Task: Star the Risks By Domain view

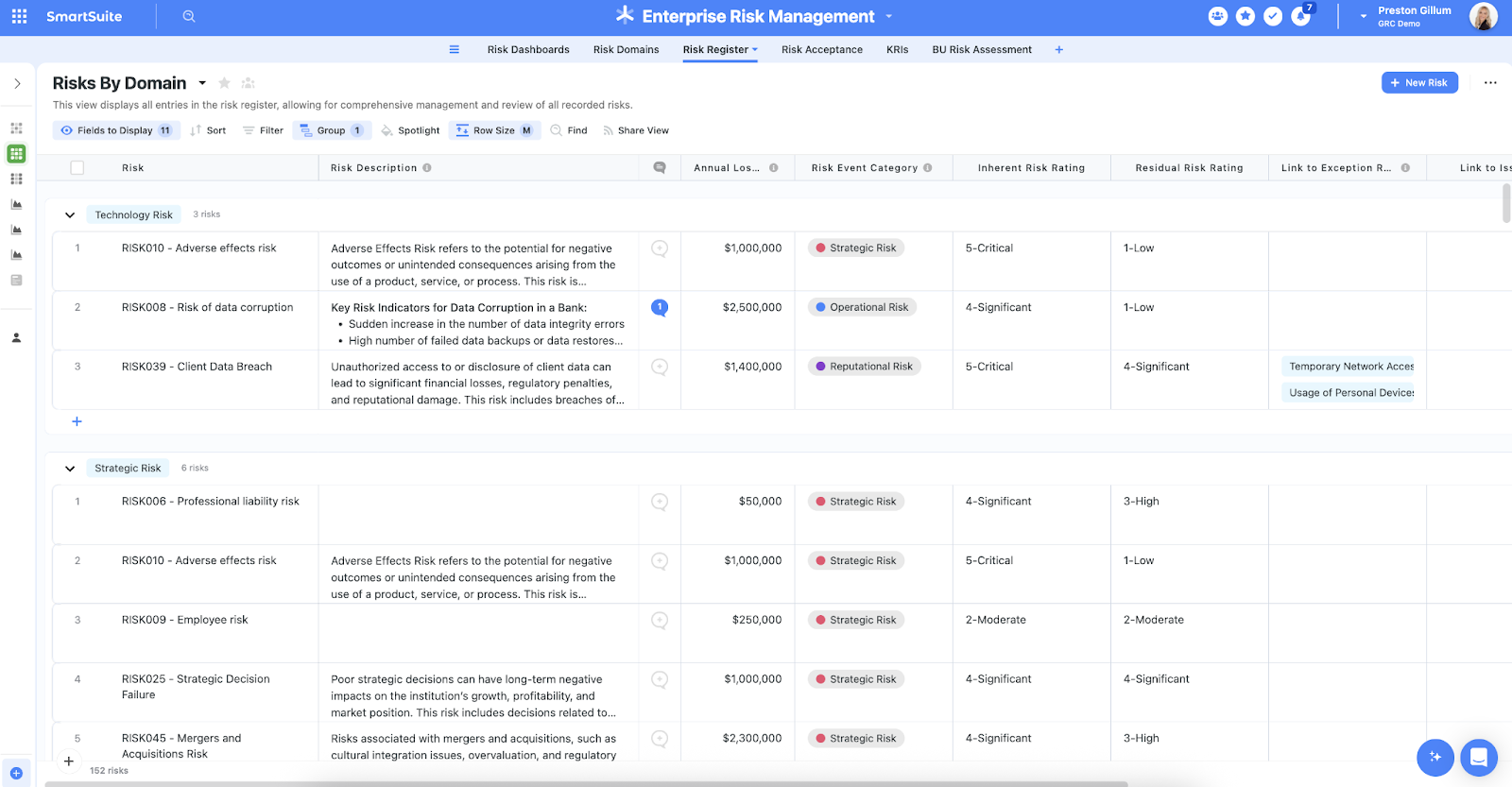Action: click(x=224, y=83)
